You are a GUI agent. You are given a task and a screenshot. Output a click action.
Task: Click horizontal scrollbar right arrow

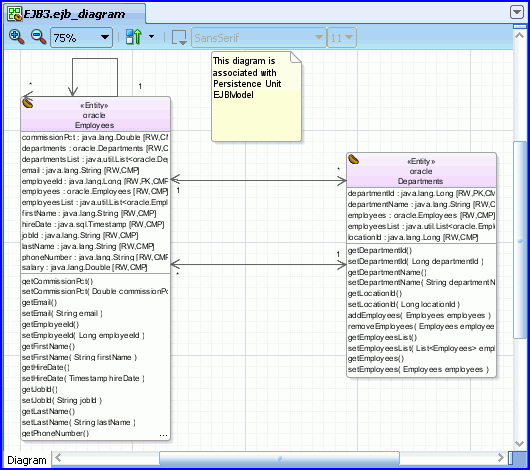pos(501,458)
